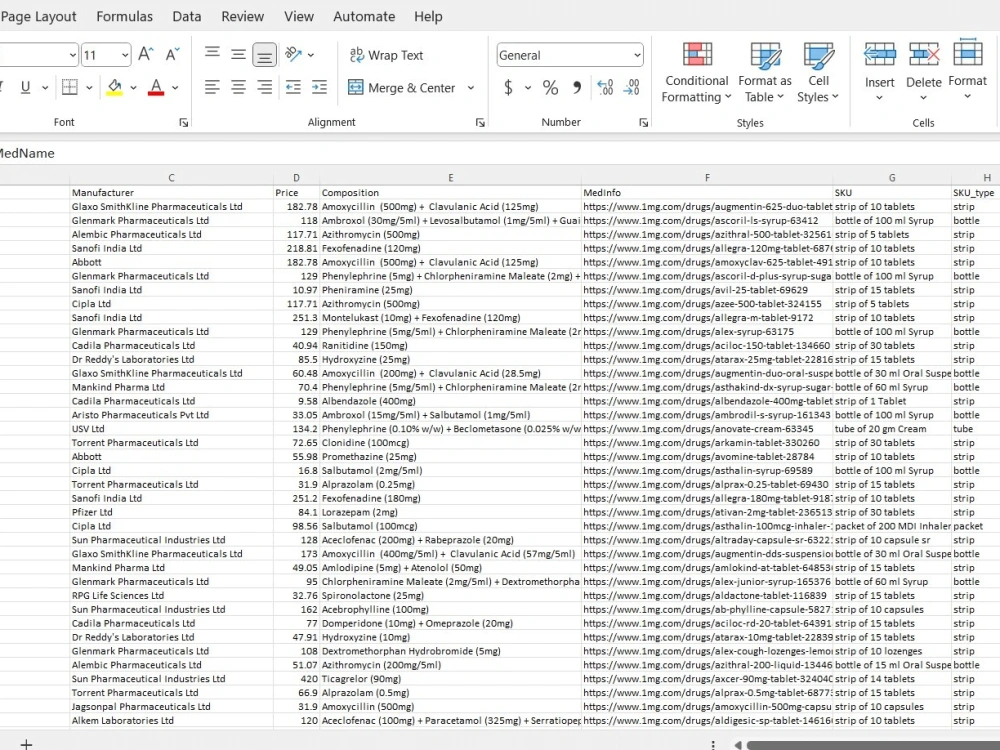The height and width of the screenshot is (750, 1000).
Task: Open the font name dropdown arrow
Action: (x=72, y=55)
